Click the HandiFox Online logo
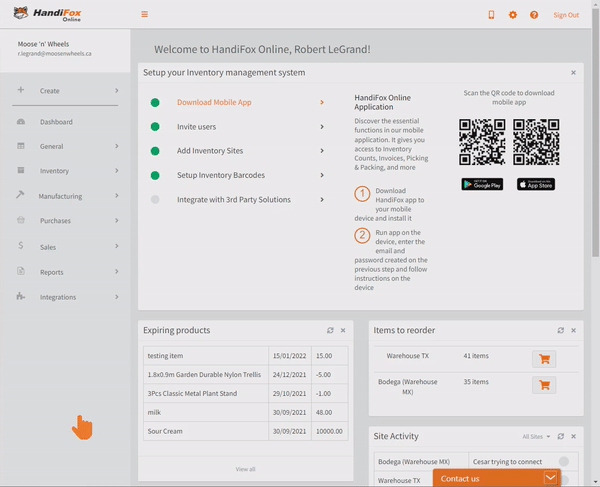Viewport: 600px width, 487px height. tap(47, 14)
